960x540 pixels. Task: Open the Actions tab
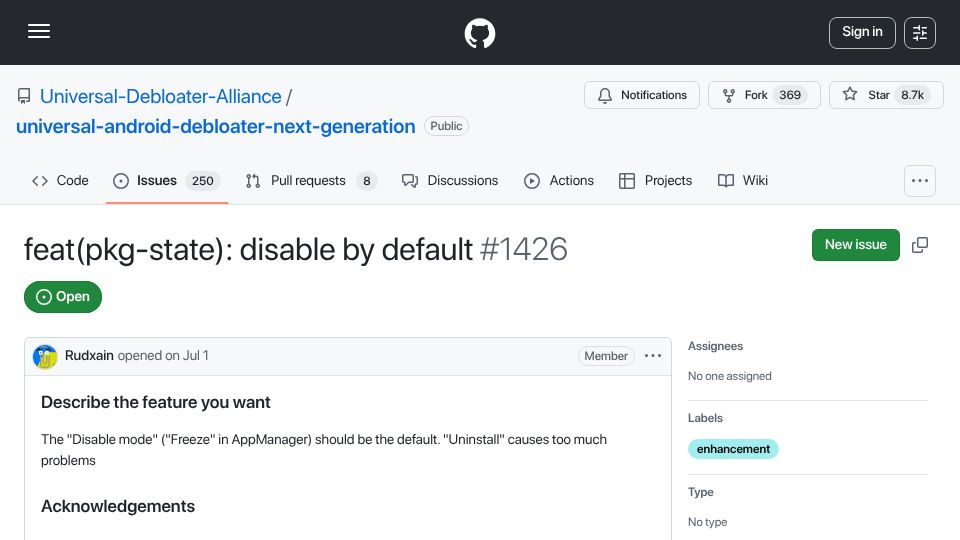coord(559,181)
